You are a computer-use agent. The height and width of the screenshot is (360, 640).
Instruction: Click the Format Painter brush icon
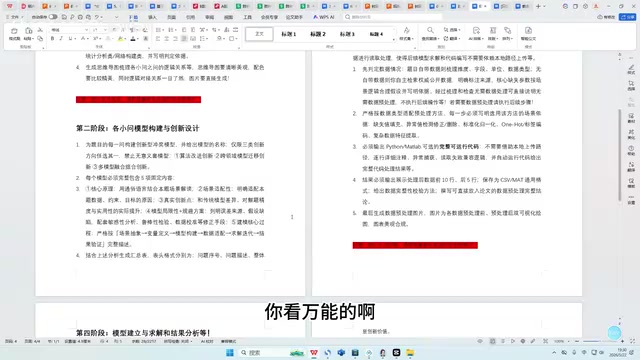click(14, 31)
